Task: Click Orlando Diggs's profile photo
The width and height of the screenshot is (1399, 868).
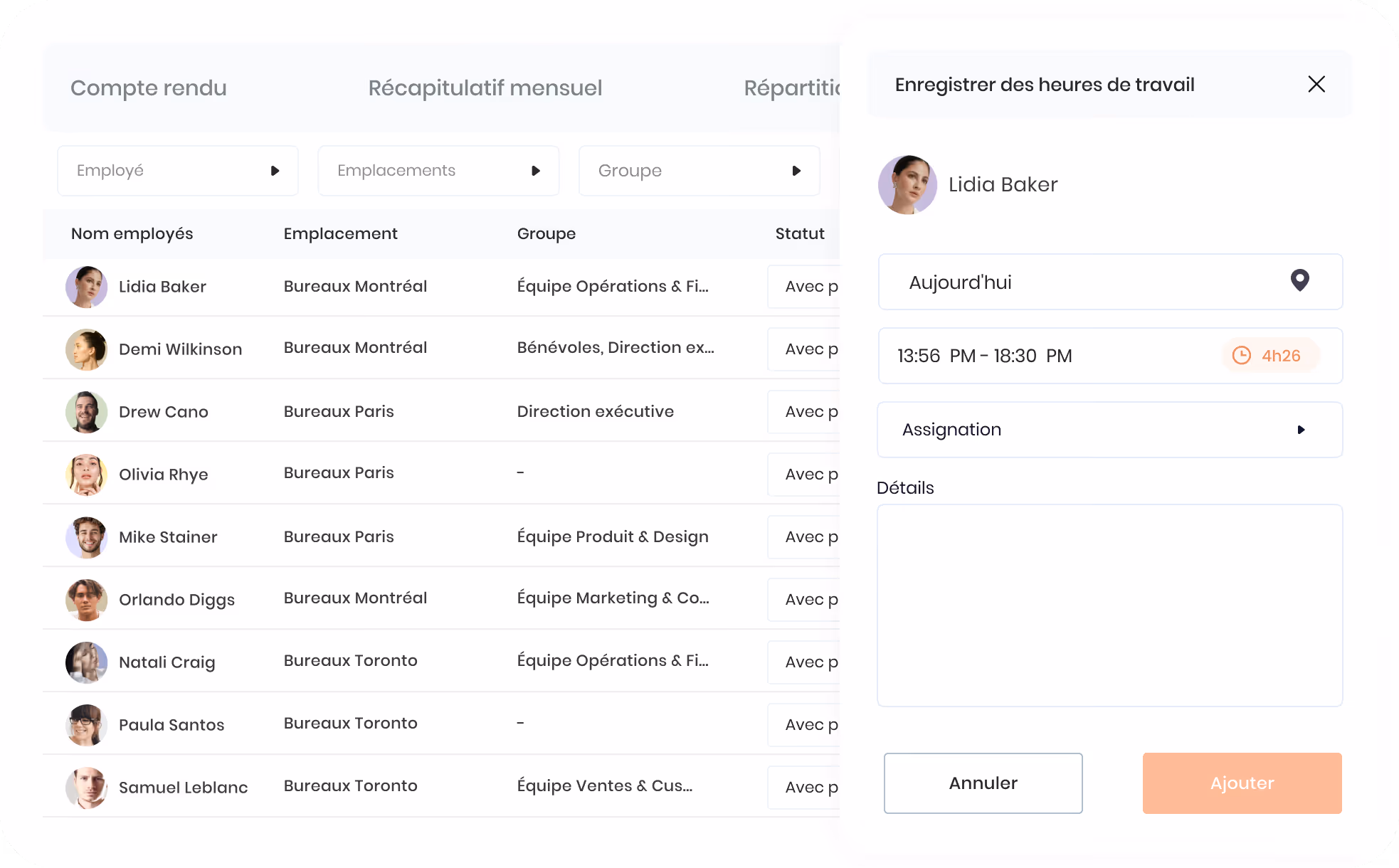Action: click(87, 600)
